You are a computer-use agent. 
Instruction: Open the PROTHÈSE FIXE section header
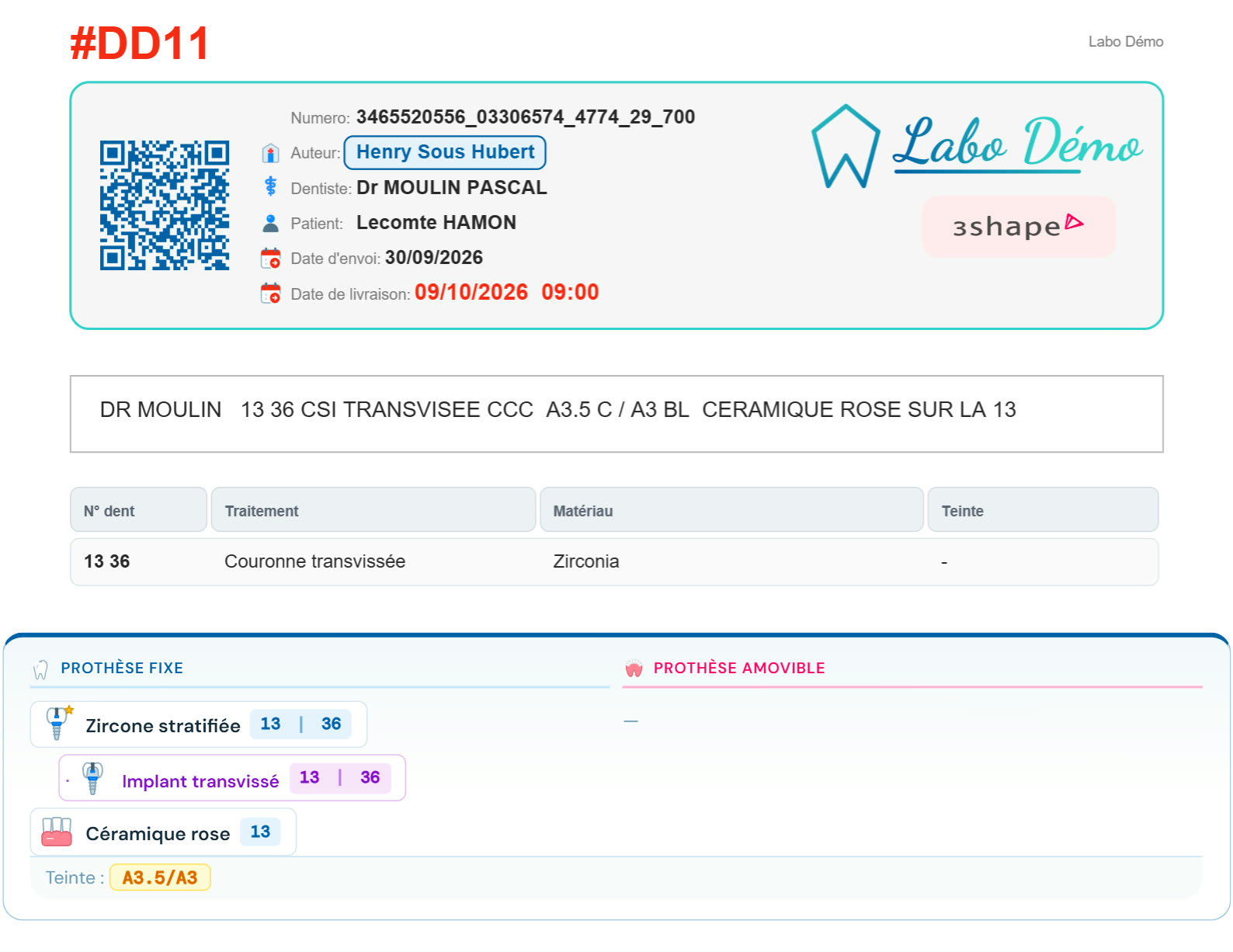click(x=122, y=668)
